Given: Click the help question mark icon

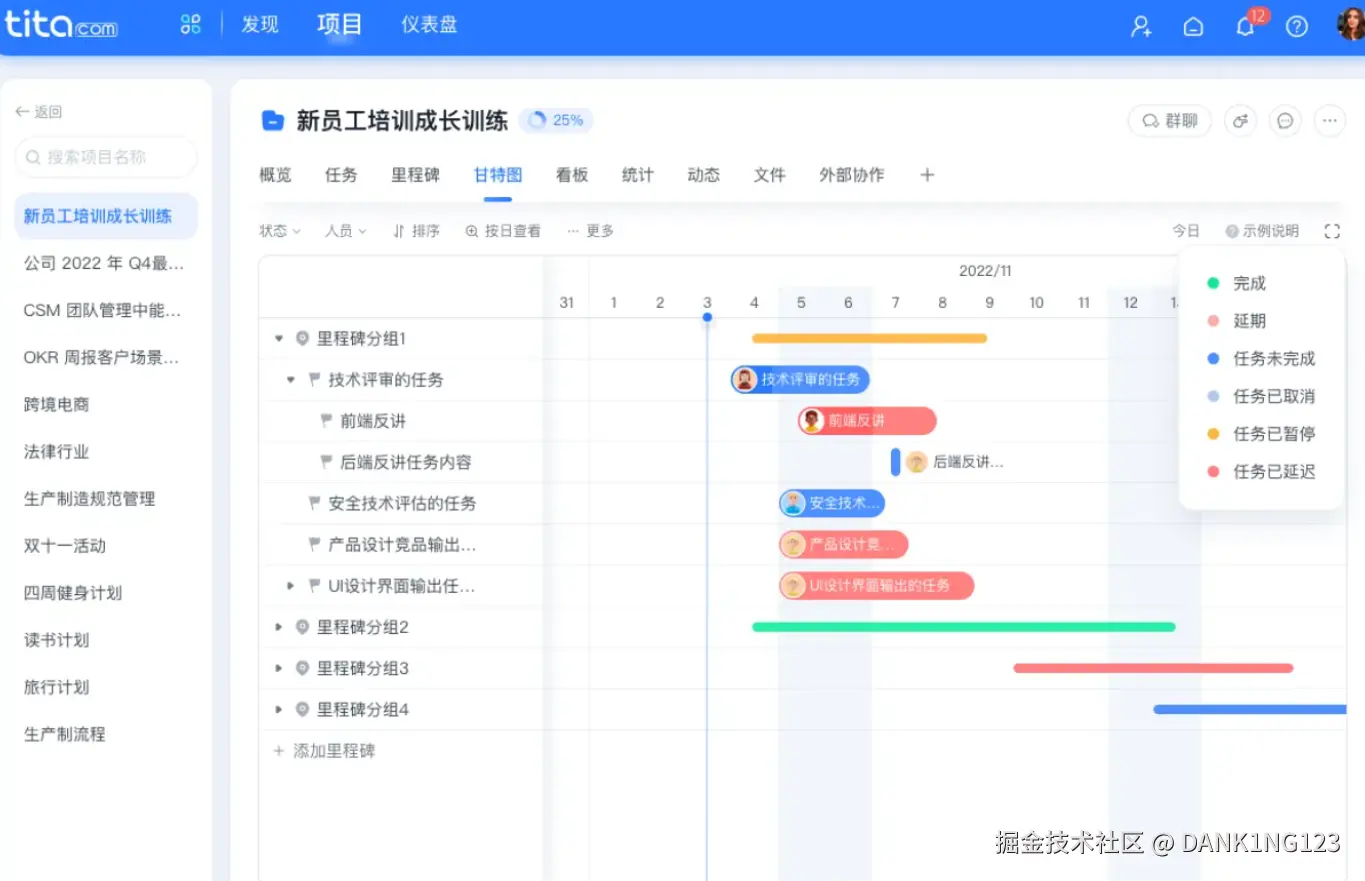Looking at the screenshot, I should click(x=1297, y=27).
